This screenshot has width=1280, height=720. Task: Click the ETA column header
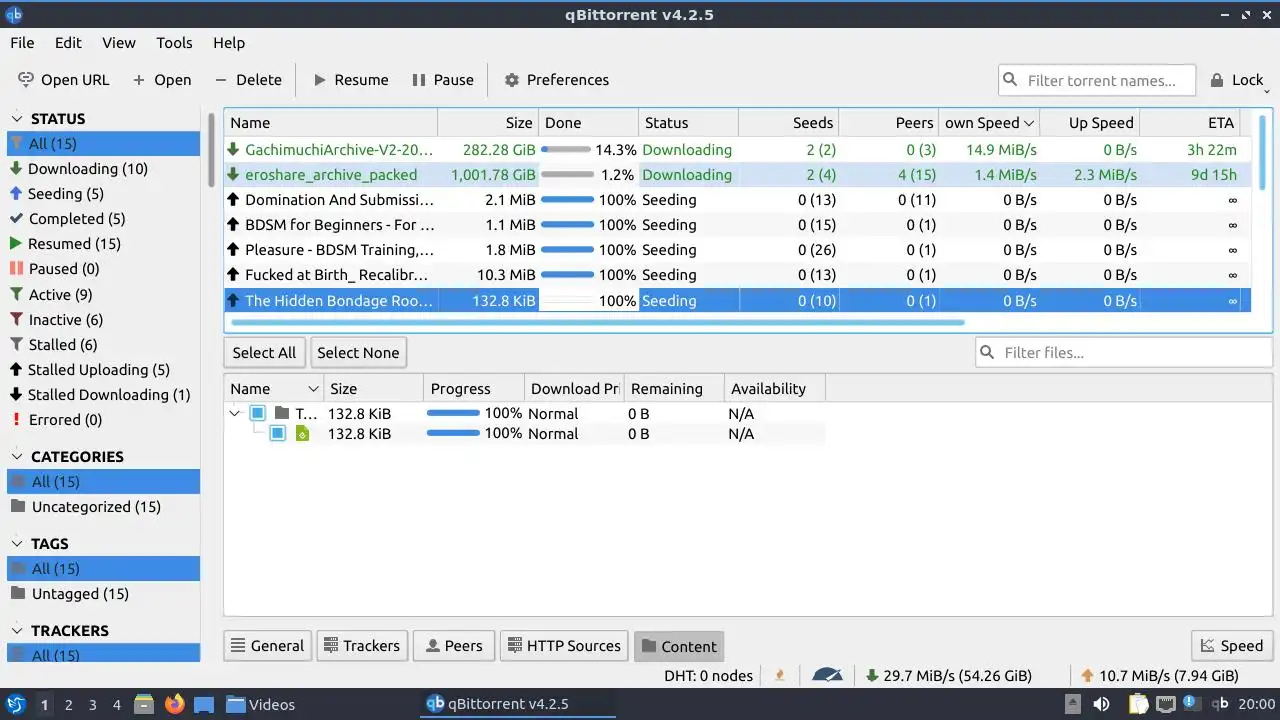coord(1190,123)
